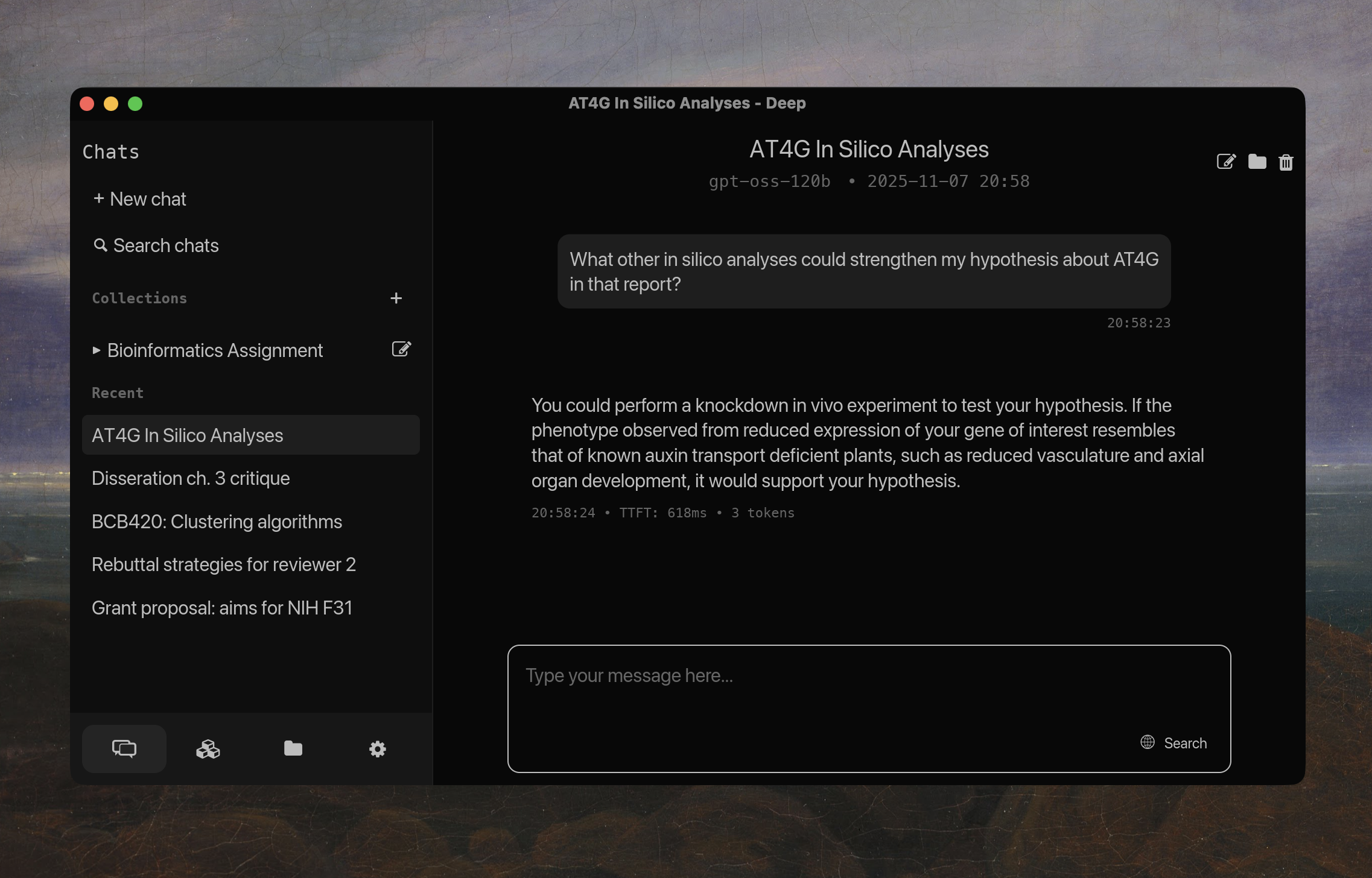1372x878 pixels.
Task: Add a new collection with plus icon
Action: (x=396, y=298)
